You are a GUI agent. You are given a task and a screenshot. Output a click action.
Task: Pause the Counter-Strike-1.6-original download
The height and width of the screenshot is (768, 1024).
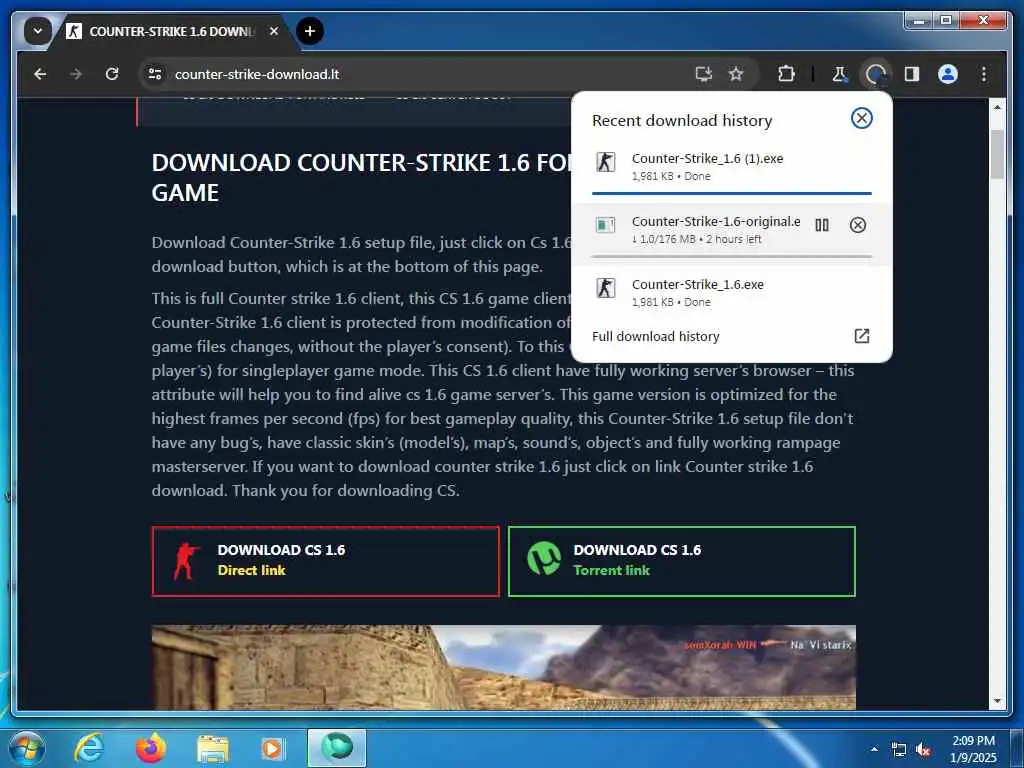(822, 225)
